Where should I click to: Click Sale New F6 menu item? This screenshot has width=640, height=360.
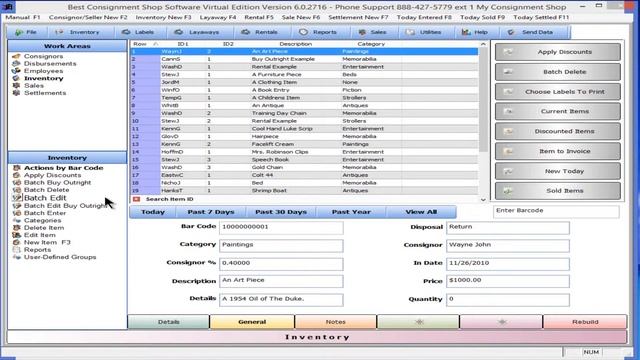click(301, 18)
